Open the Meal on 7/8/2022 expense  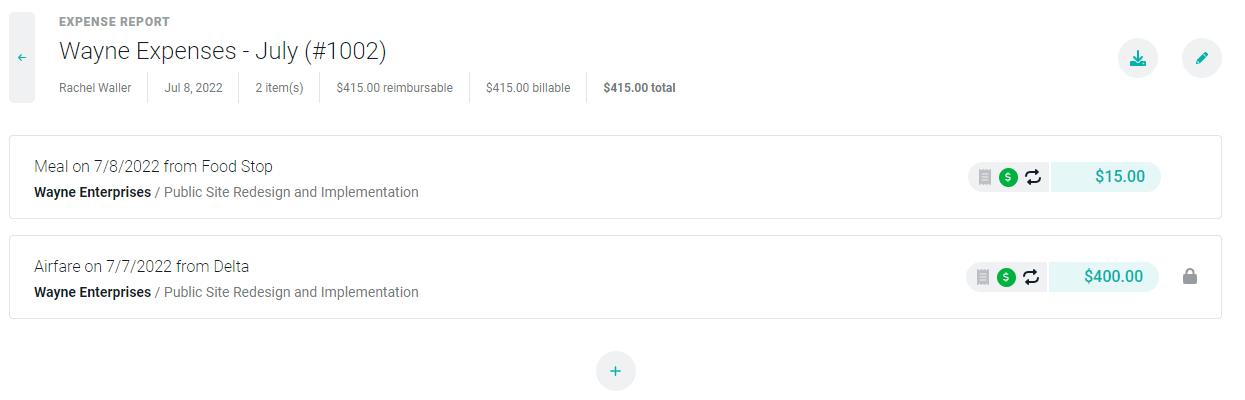point(153,166)
